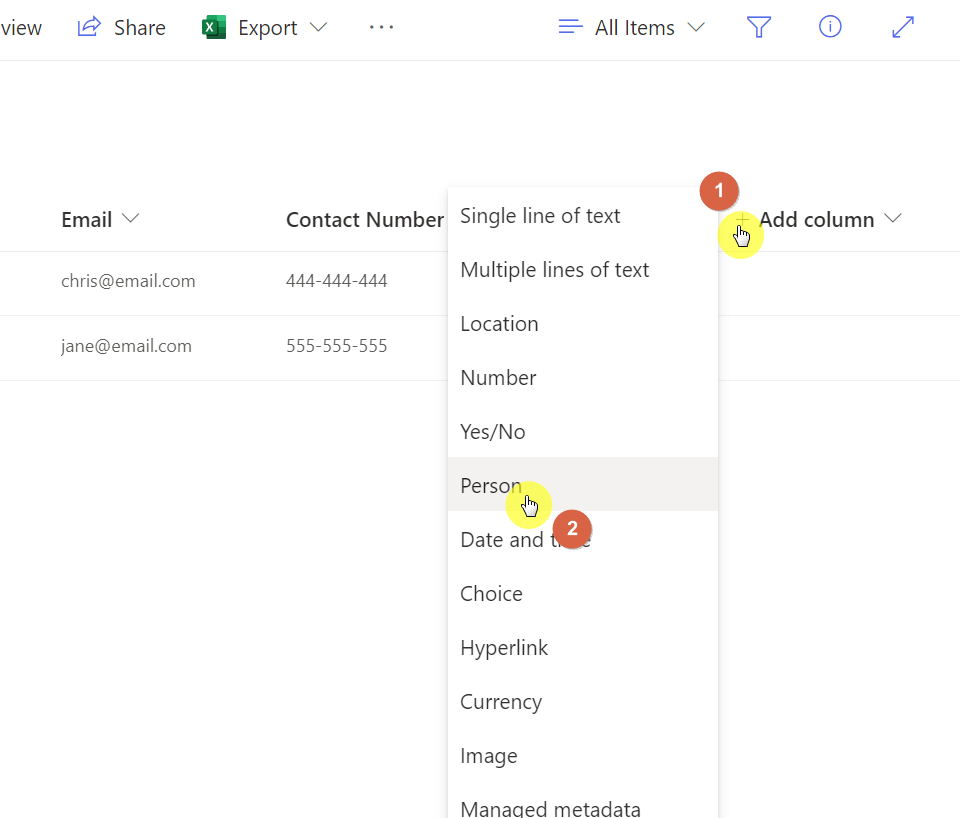Choose the Choice column type
This screenshot has width=960, height=818.
pyautogui.click(x=583, y=593)
